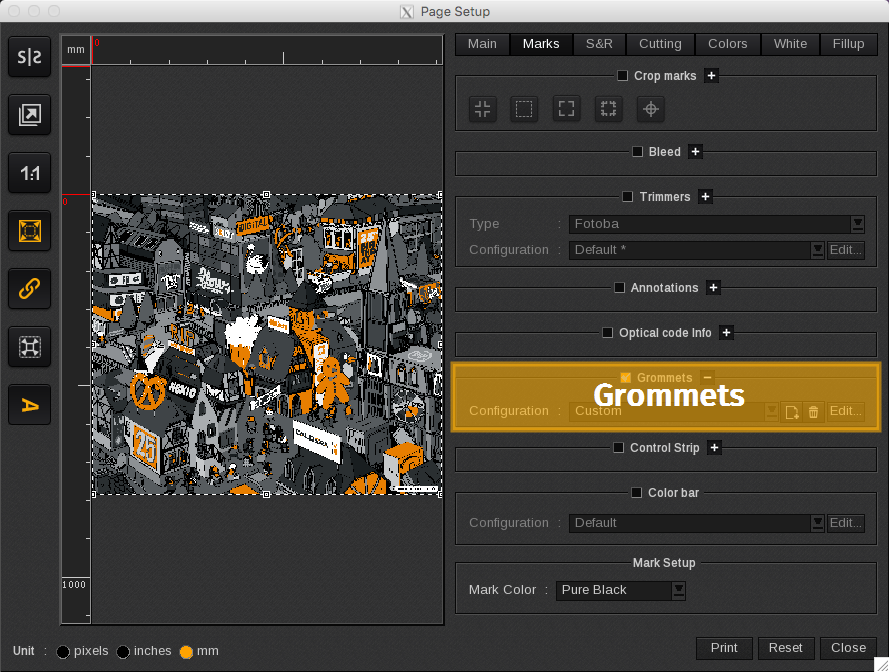Create new grommets configuration with page icon

tap(791, 411)
